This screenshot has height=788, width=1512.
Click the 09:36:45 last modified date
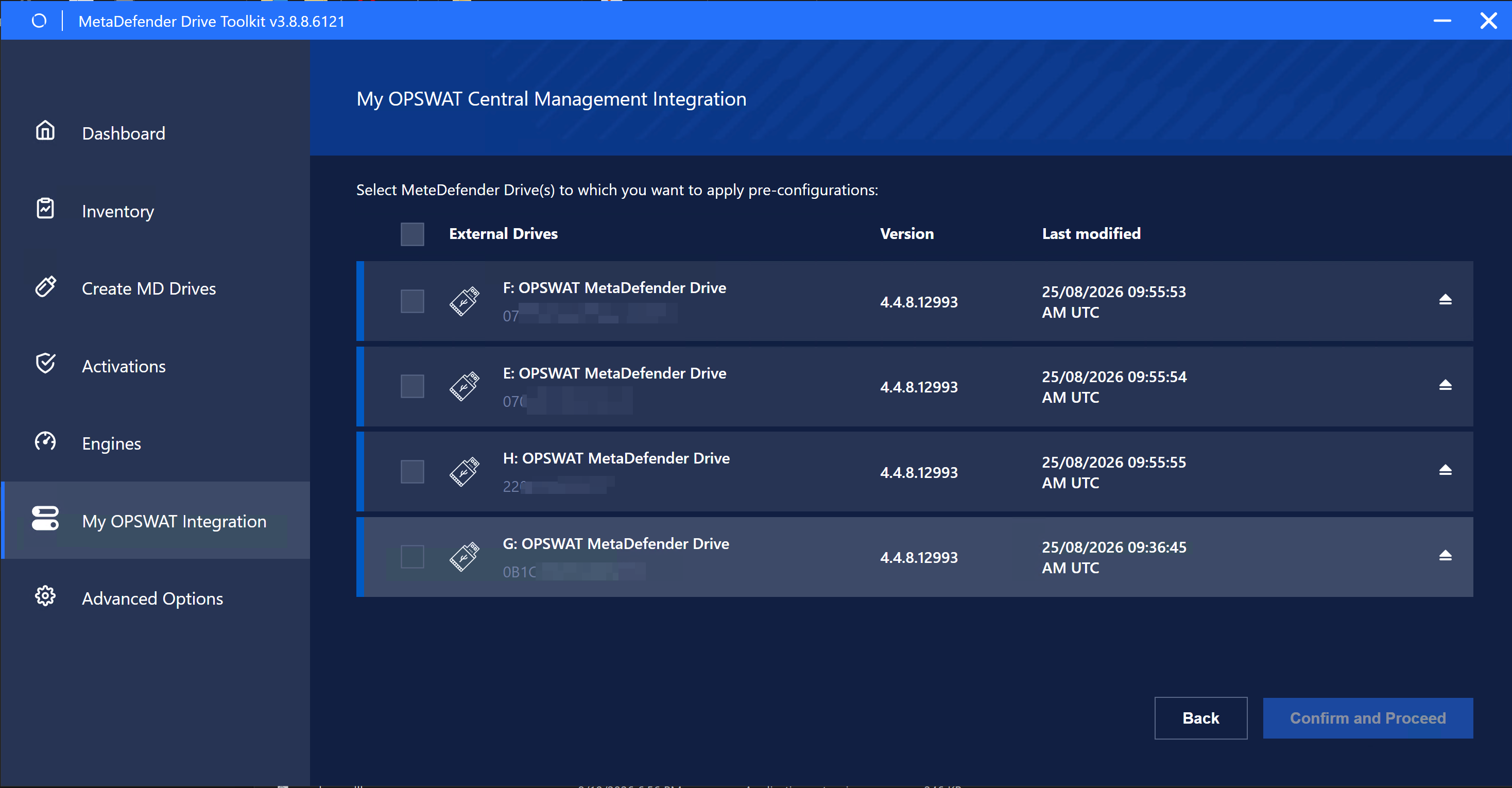(x=1114, y=557)
